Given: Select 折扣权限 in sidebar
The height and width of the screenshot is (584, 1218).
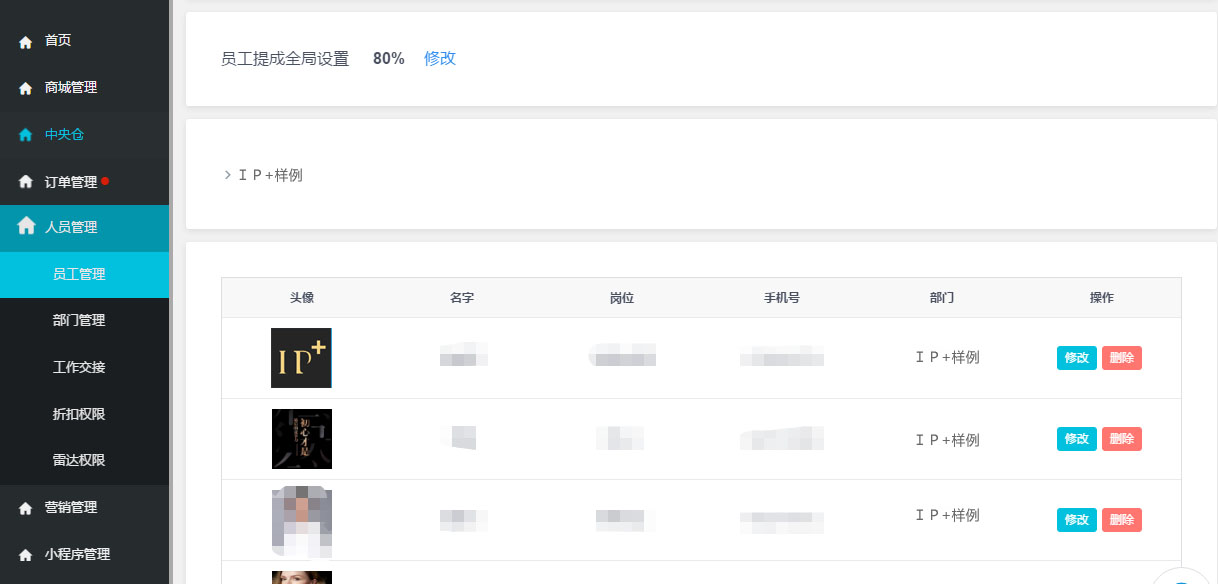Looking at the screenshot, I should coord(79,414).
